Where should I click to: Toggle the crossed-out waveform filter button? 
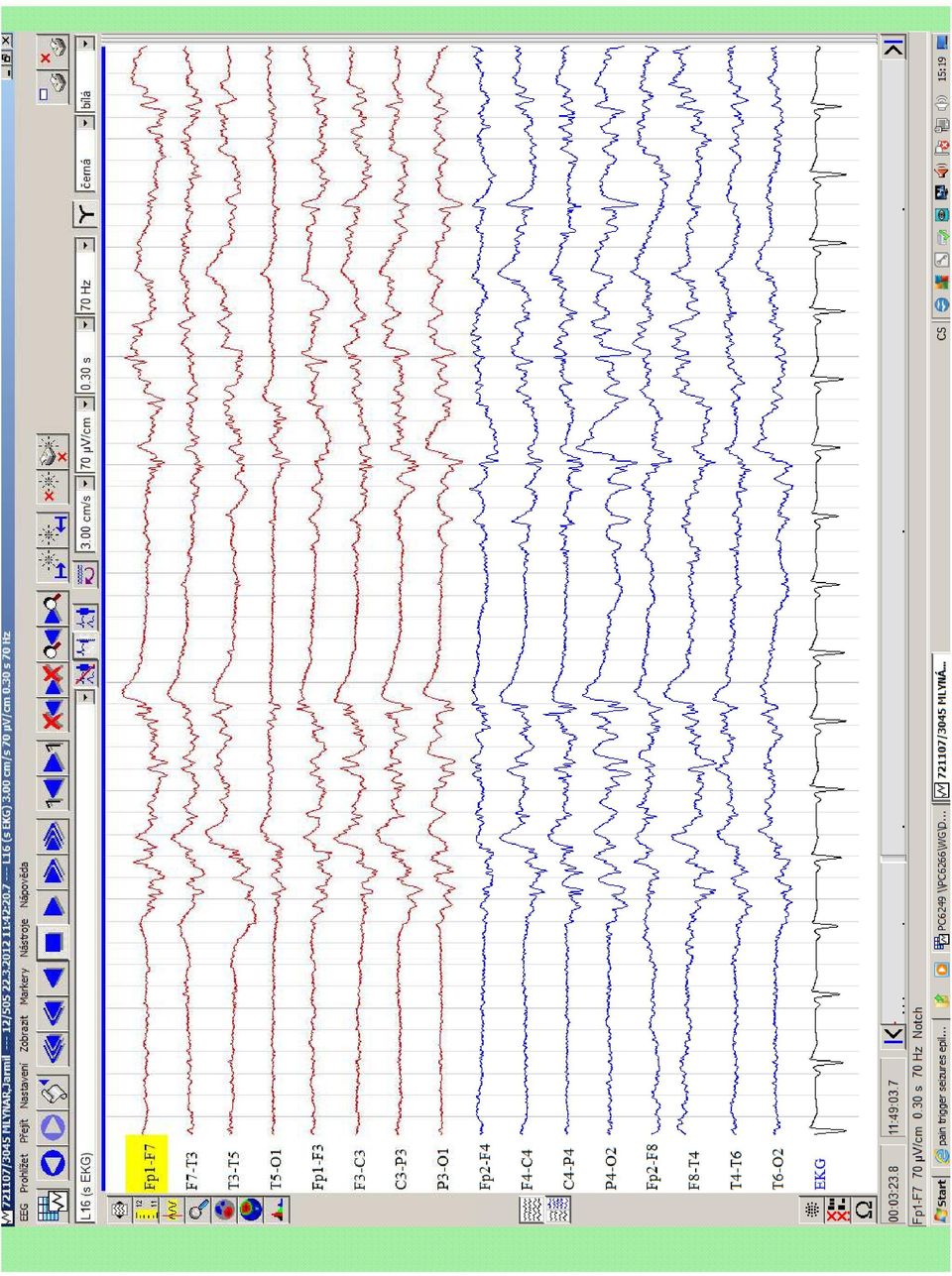pos(87,673)
